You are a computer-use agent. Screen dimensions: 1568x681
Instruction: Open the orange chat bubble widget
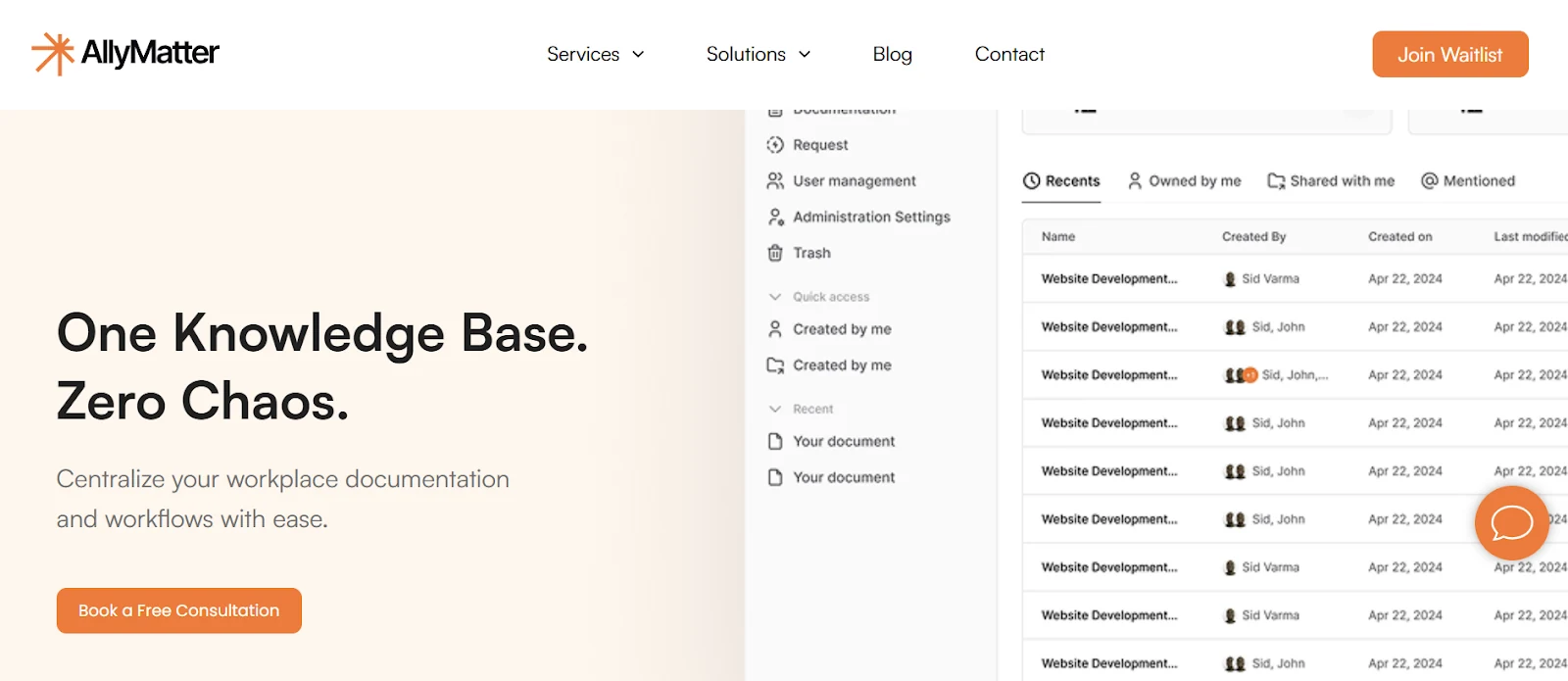(x=1512, y=523)
